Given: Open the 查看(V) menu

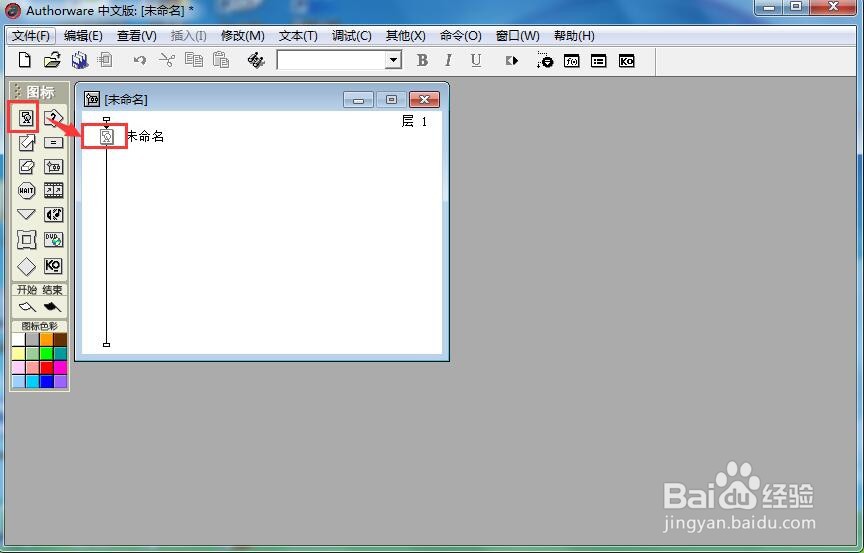Looking at the screenshot, I should (x=137, y=36).
